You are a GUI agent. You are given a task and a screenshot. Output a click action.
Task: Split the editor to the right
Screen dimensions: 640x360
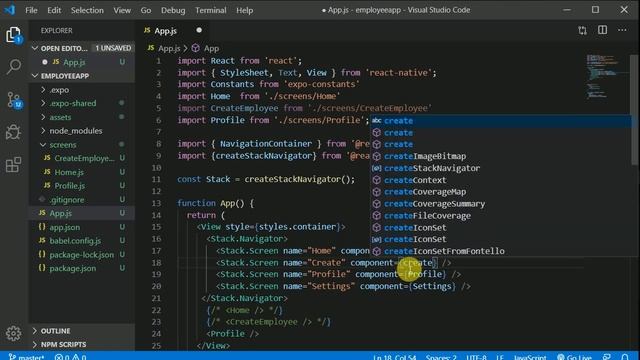coord(602,30)
